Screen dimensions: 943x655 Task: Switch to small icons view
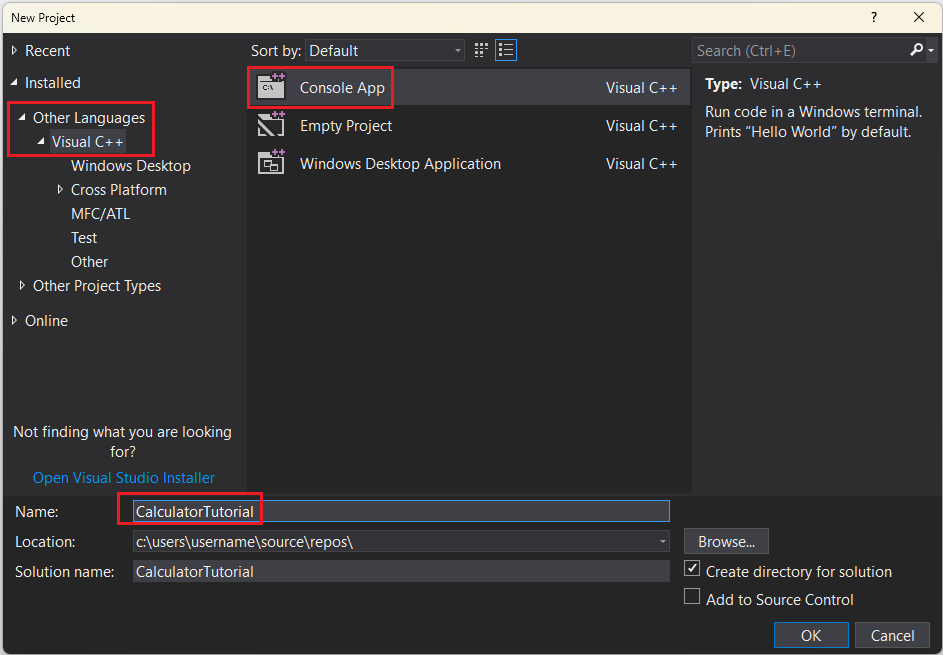pos(480,49)
